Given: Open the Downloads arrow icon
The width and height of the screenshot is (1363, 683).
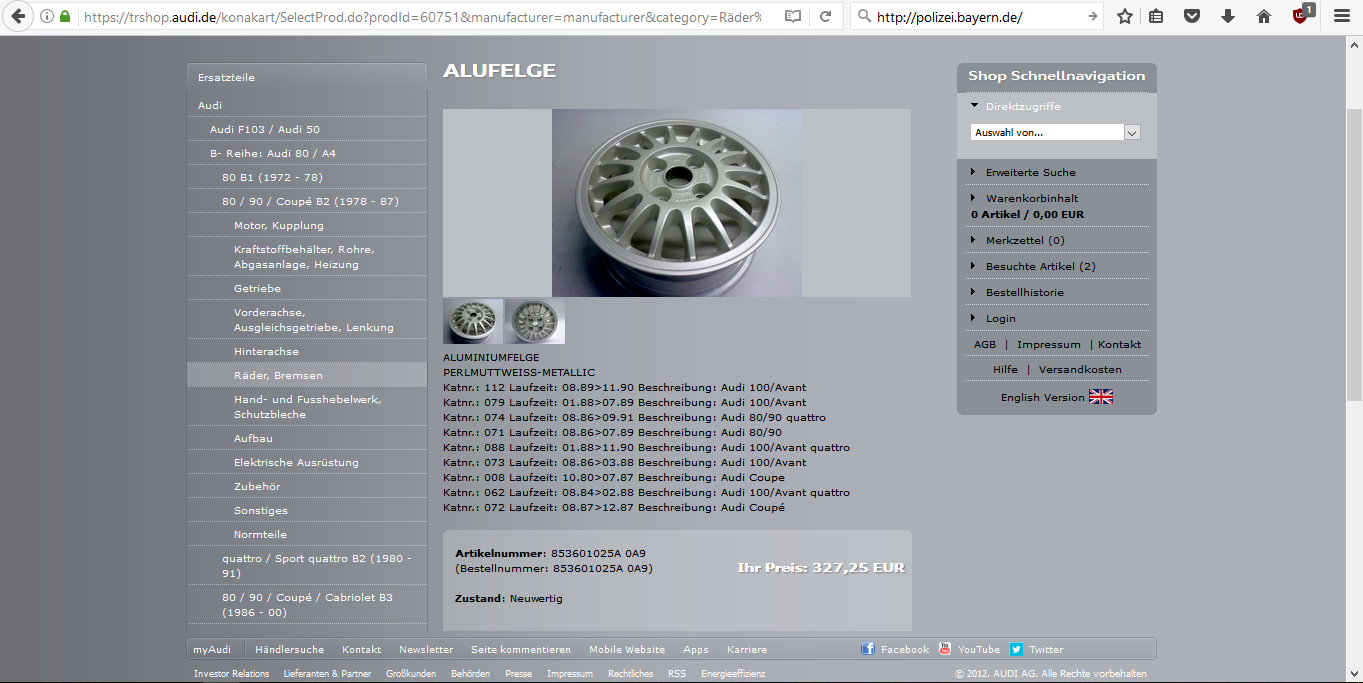Looking at the screenshot, I should click(1228, 17).
